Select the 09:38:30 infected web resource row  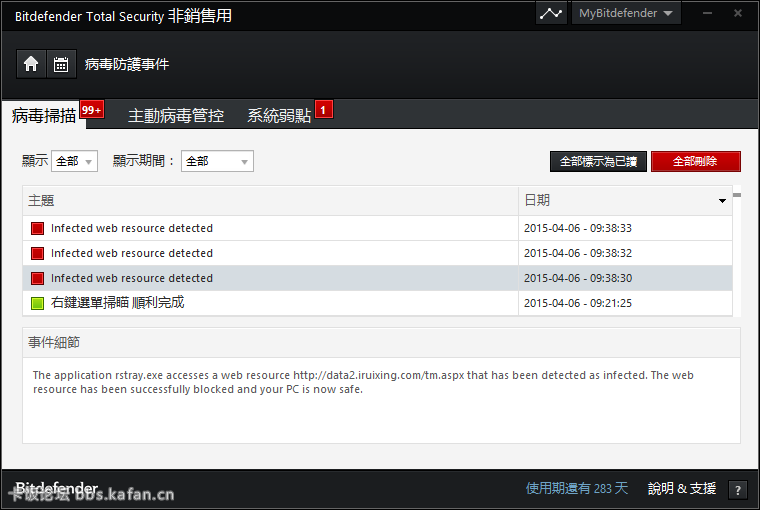pyautogui.click(x=270, y=278)
